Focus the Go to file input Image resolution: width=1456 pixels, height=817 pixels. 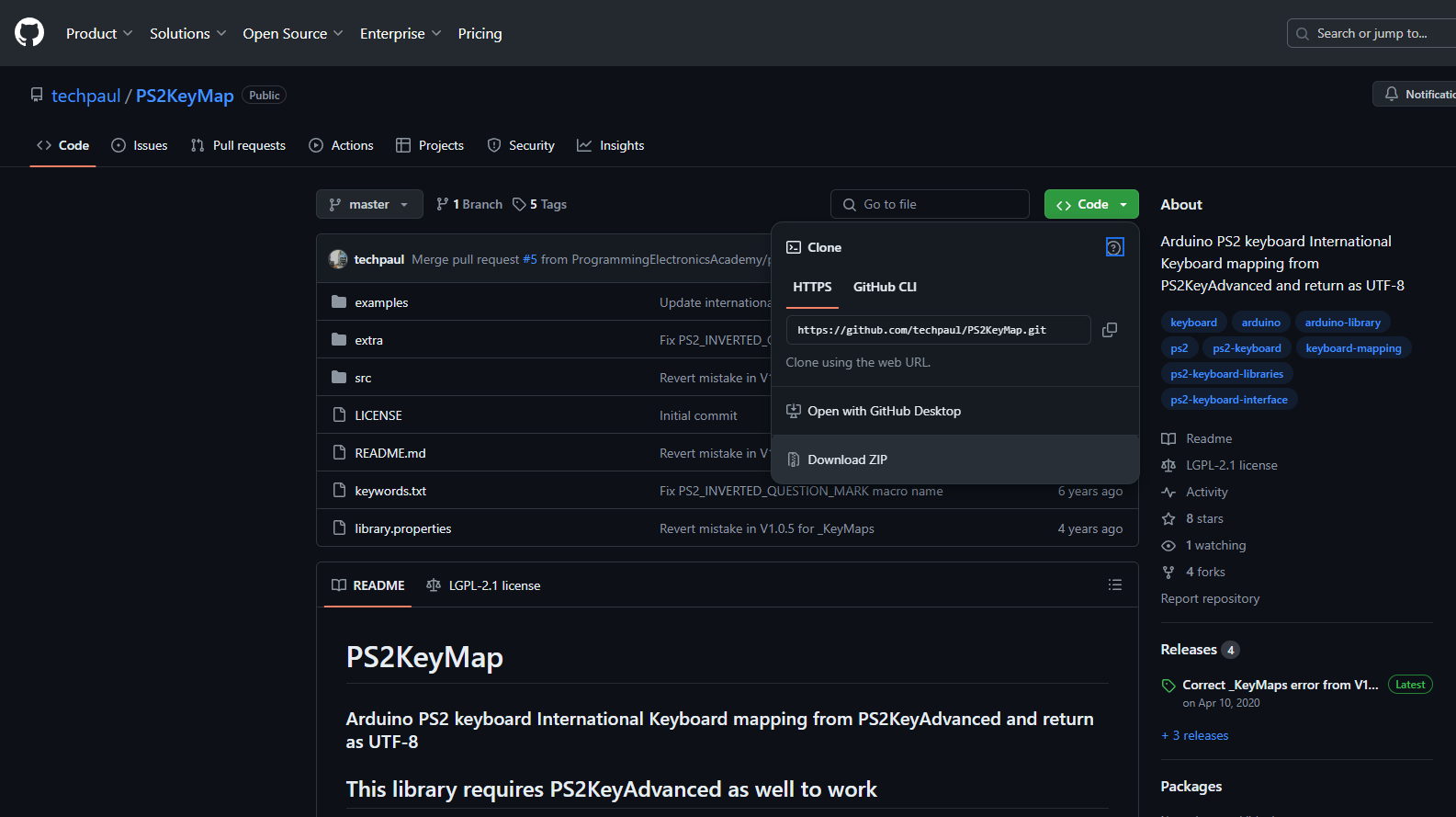pyautogui.click(x=930, y=204)
